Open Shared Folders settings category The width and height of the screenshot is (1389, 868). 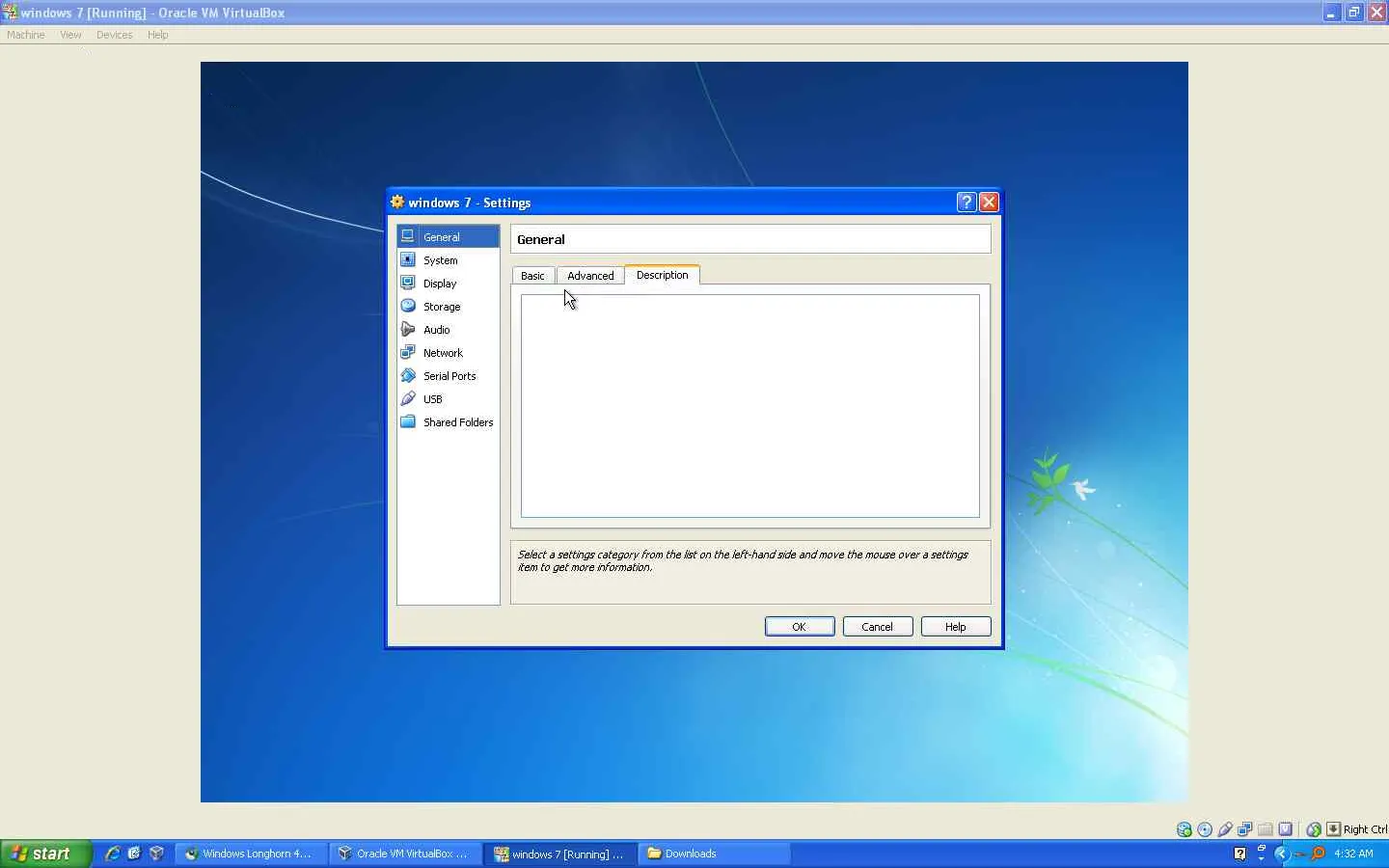click(449, 422)
